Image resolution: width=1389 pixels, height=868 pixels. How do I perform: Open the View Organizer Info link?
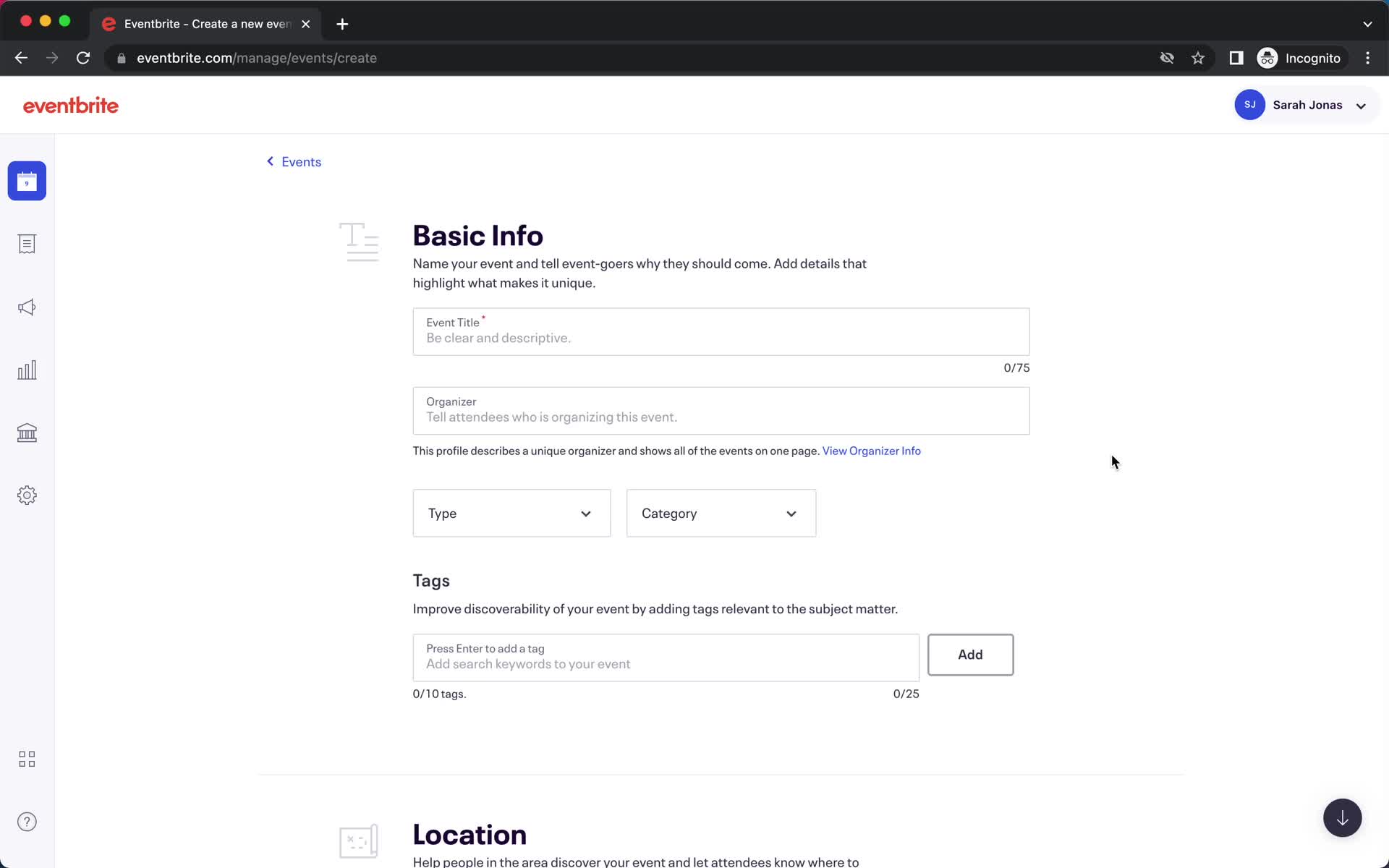pos(871,450)
